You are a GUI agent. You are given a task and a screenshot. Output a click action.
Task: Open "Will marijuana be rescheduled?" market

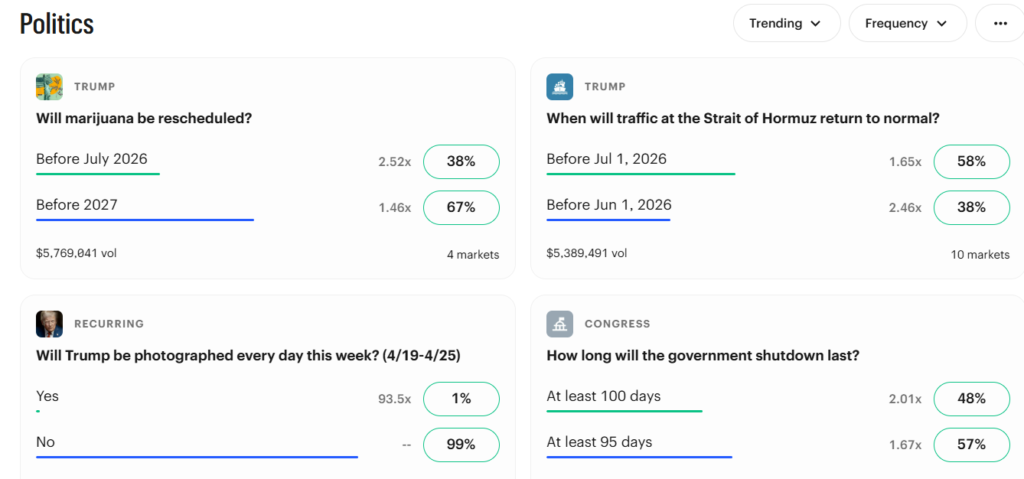(x=144, y=118)
